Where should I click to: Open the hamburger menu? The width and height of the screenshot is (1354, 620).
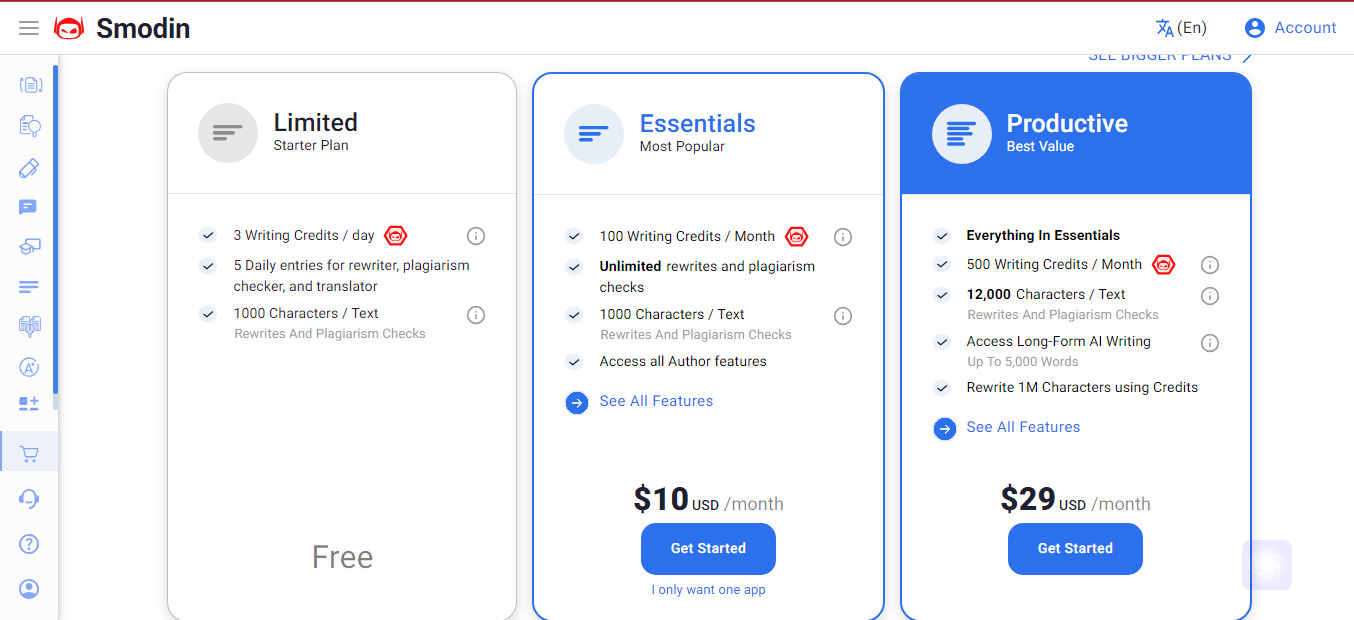(x=29, y=28)
